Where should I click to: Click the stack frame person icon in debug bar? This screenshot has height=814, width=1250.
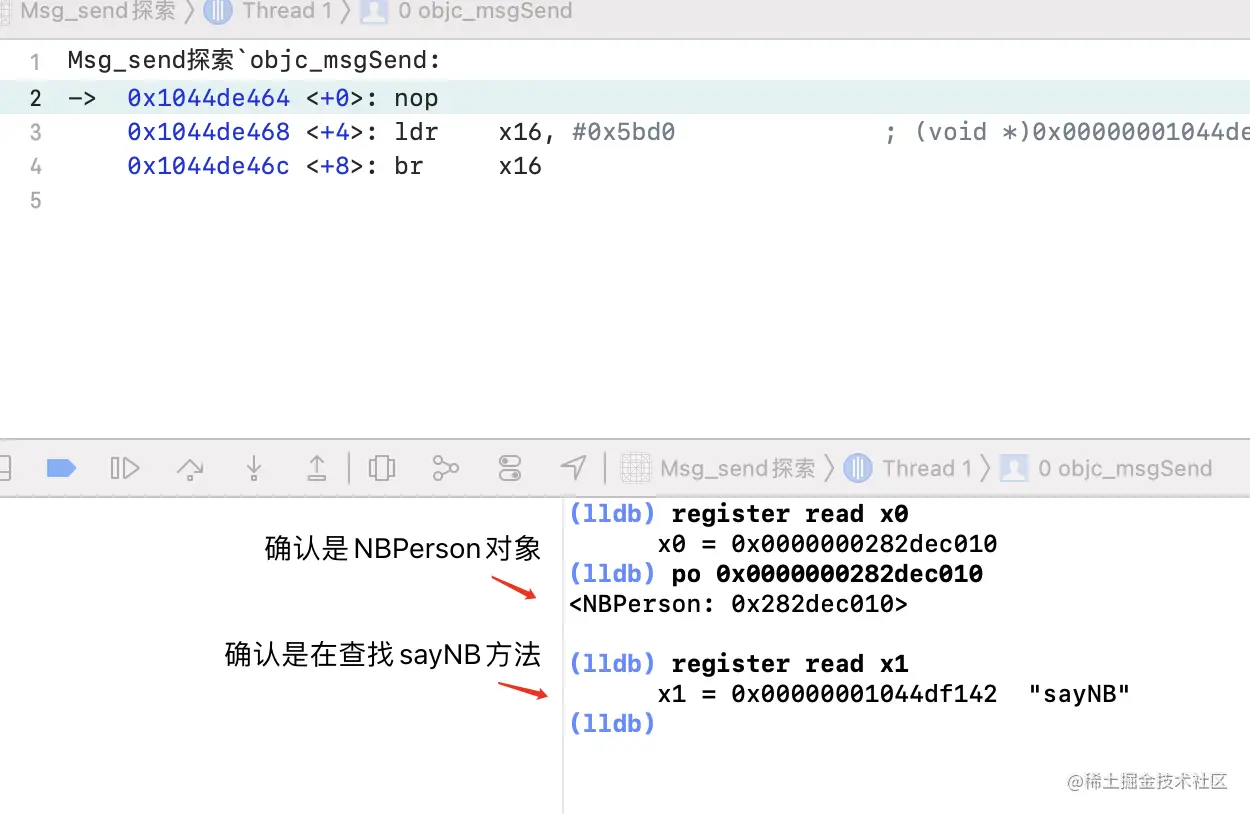click(x=1014, y=467)
